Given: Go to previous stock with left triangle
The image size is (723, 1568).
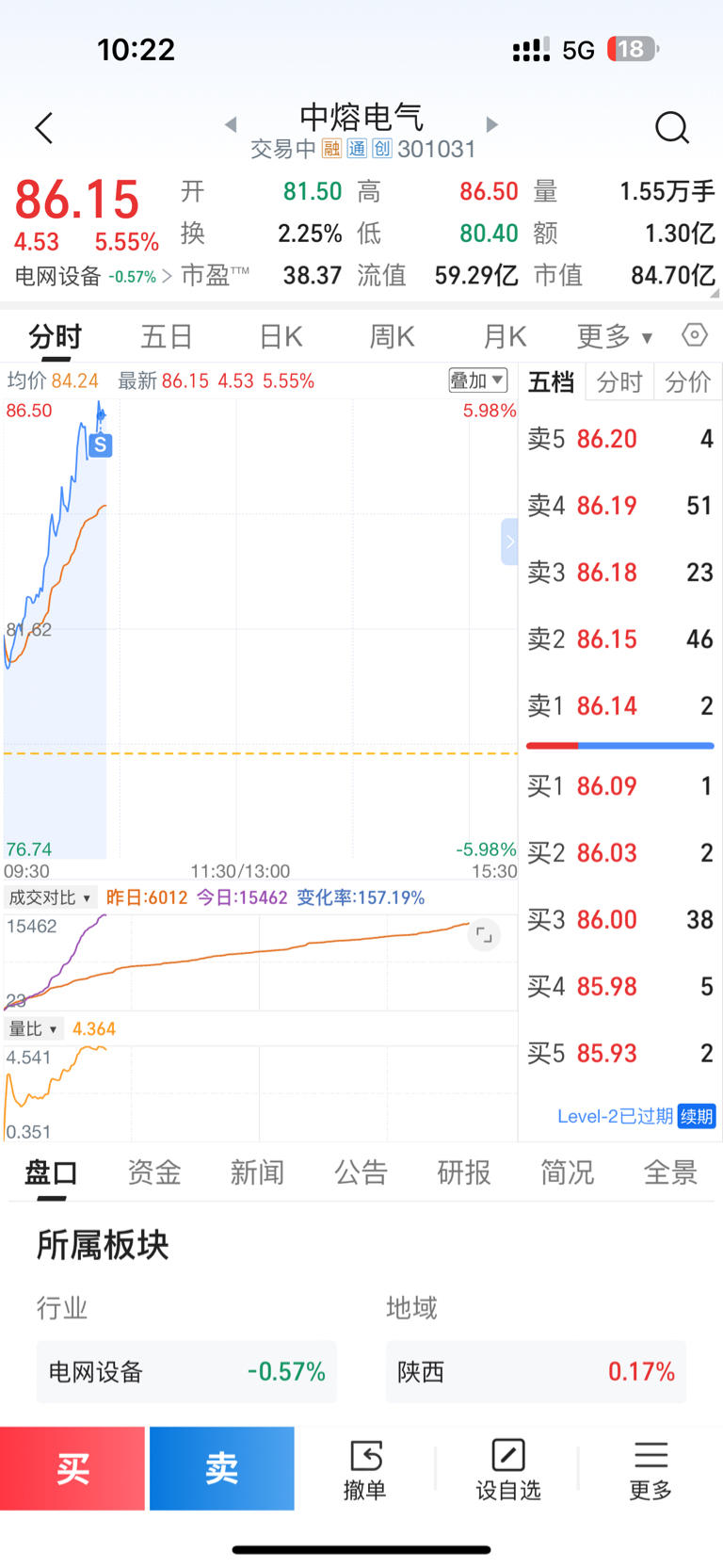Looking at the screenshot, I should (231, 124).
